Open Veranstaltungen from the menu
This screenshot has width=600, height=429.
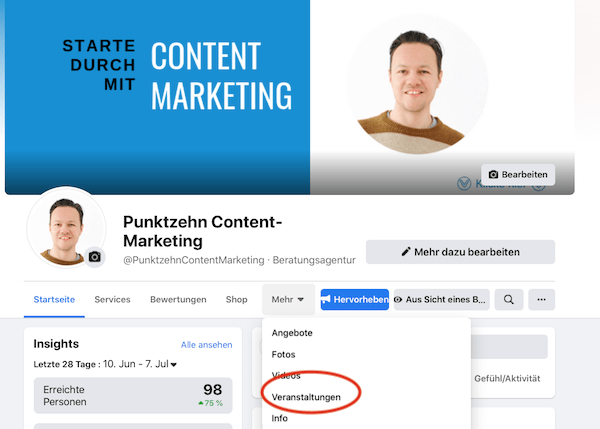click(306, 397)
